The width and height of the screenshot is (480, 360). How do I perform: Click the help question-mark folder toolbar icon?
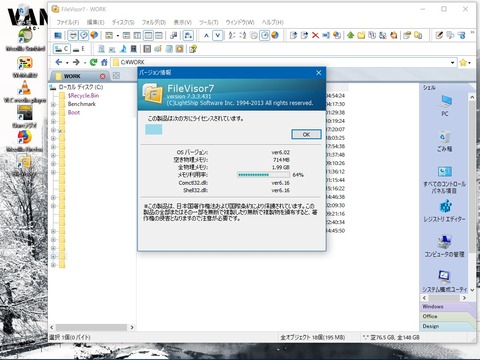[193, 49]
